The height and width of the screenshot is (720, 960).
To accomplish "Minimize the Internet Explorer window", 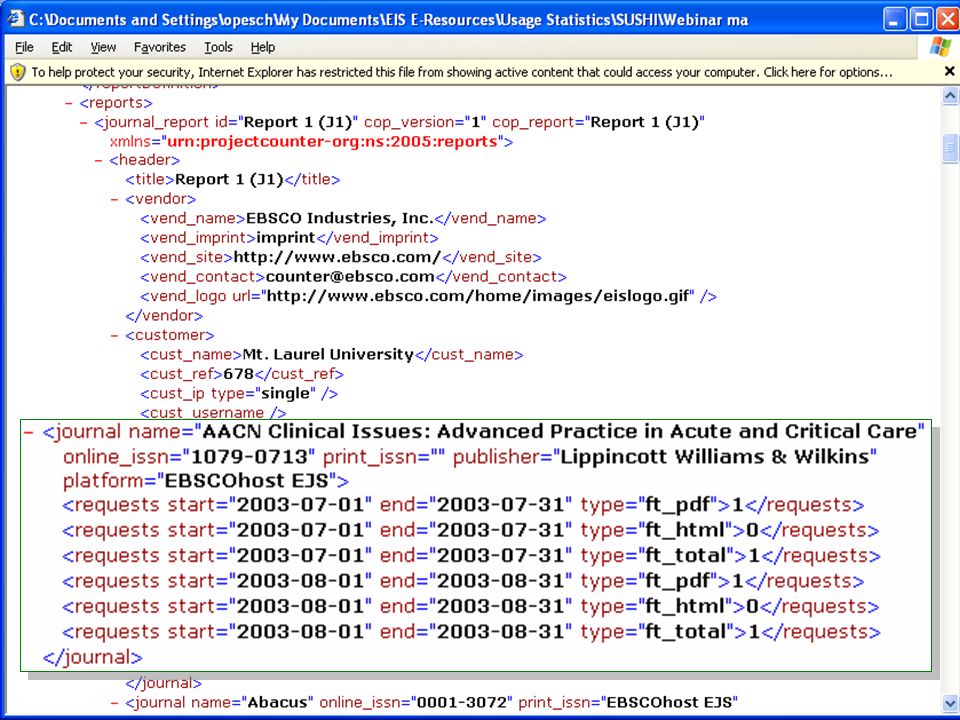I will coord(894,19).
